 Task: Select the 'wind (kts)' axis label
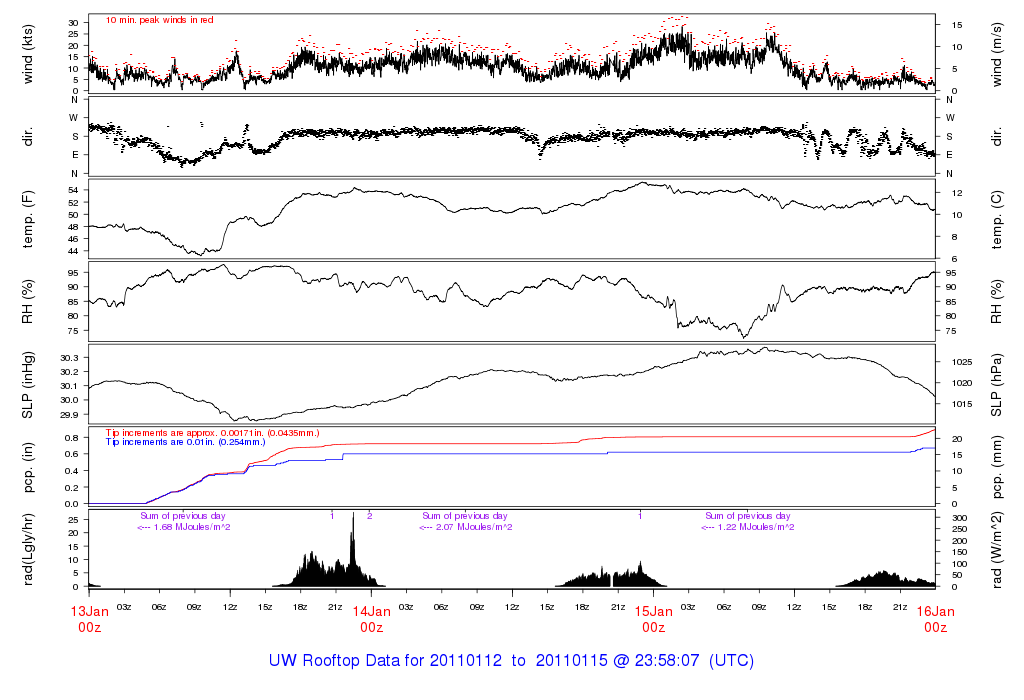click(27, 54)
